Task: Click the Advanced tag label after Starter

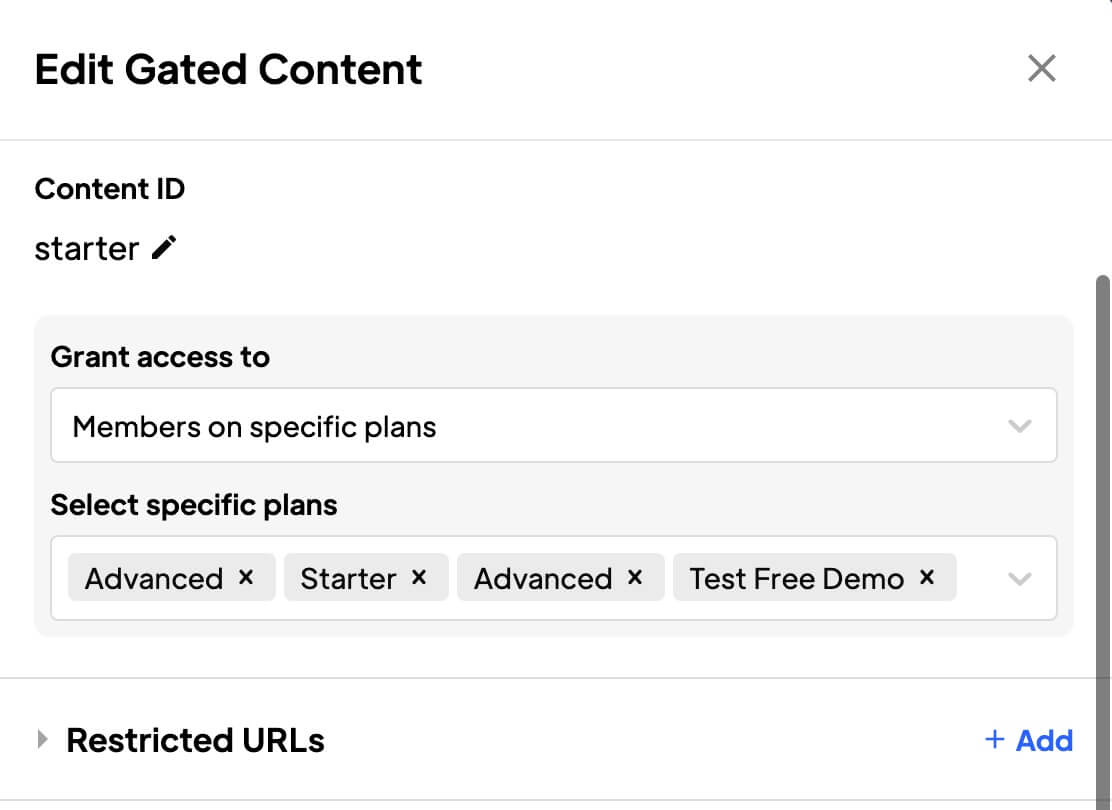Action: tap(543, 579)
